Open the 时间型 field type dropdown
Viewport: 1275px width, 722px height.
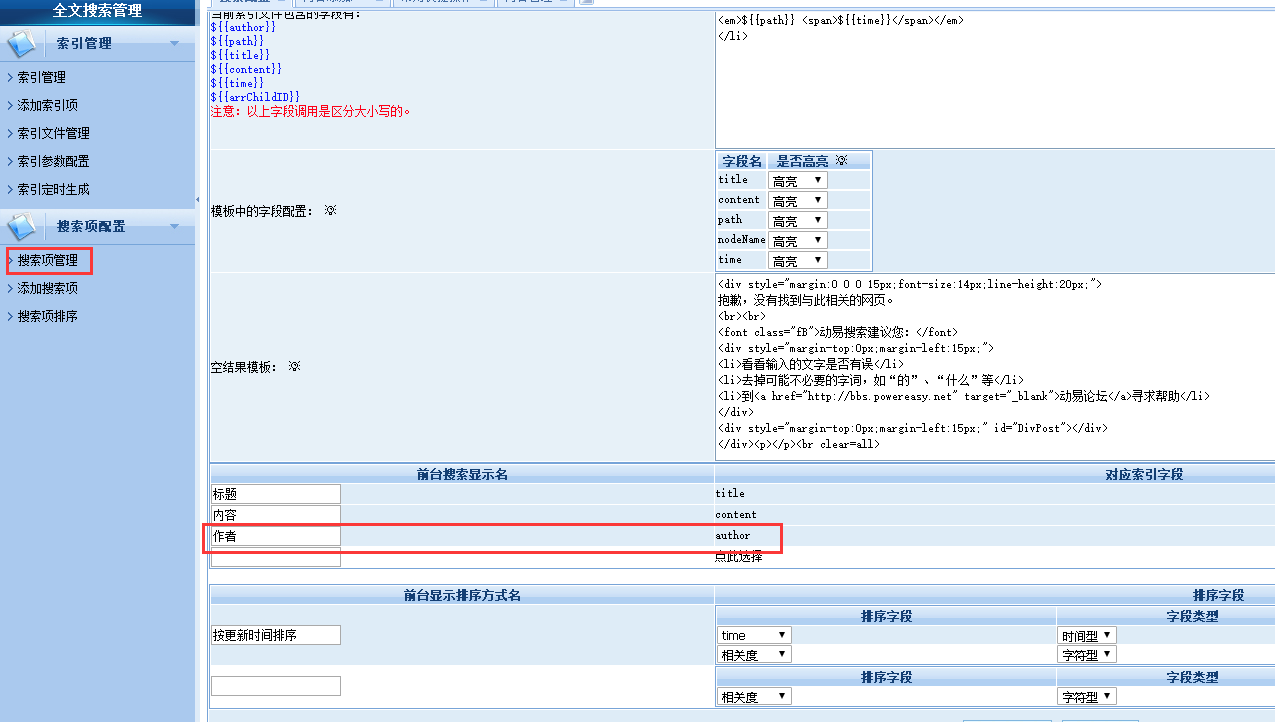[x=1086, y=635]
